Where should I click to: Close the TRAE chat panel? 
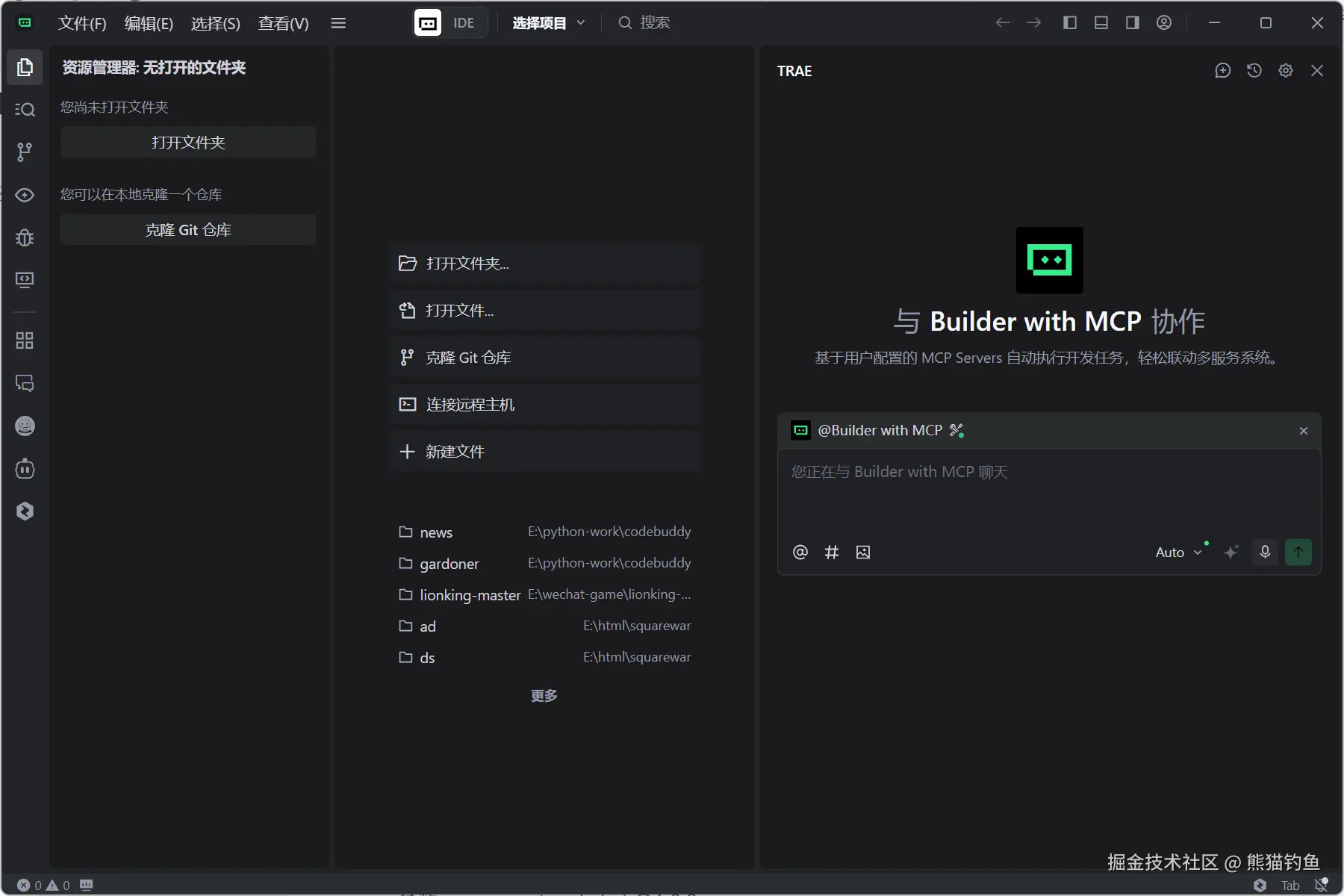coord(1317,70)
